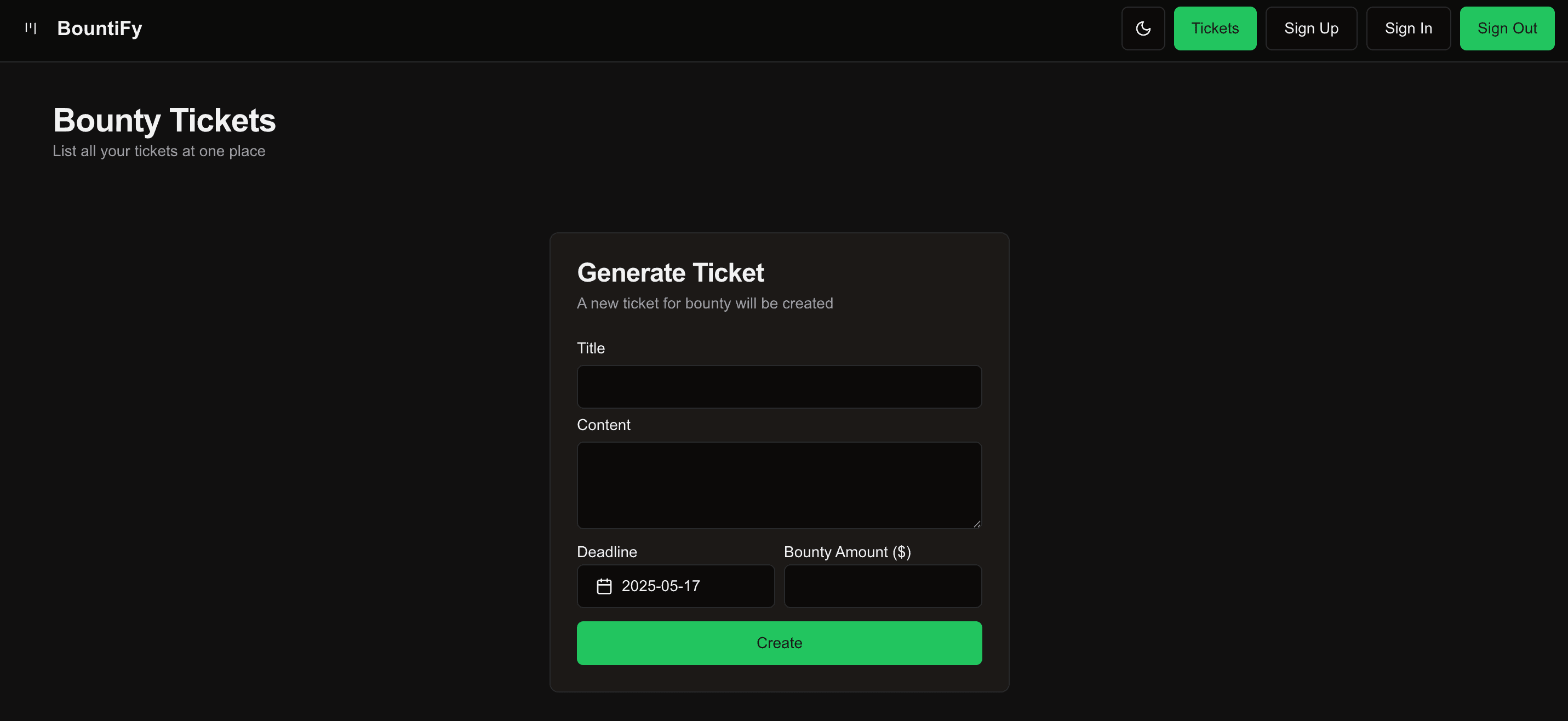Click text 'A new ticket for bounty will be created'
The height and width of the screenshot is (721, 1568).
pos(705,304)
